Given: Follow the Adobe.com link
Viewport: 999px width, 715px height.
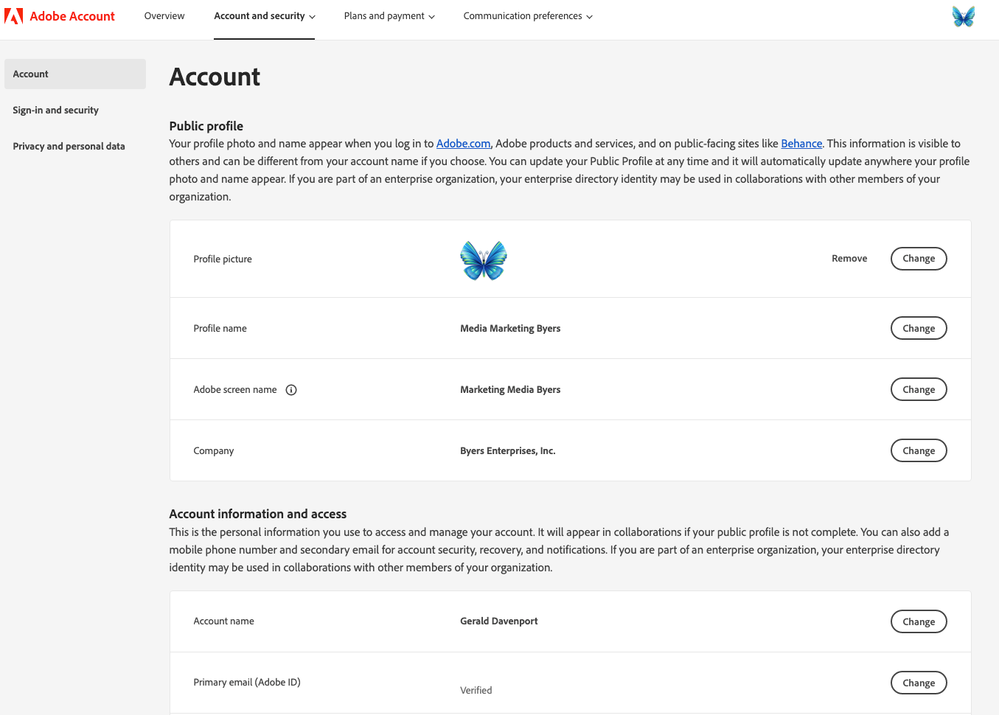Looking at the screenshot, I should 463,143.
